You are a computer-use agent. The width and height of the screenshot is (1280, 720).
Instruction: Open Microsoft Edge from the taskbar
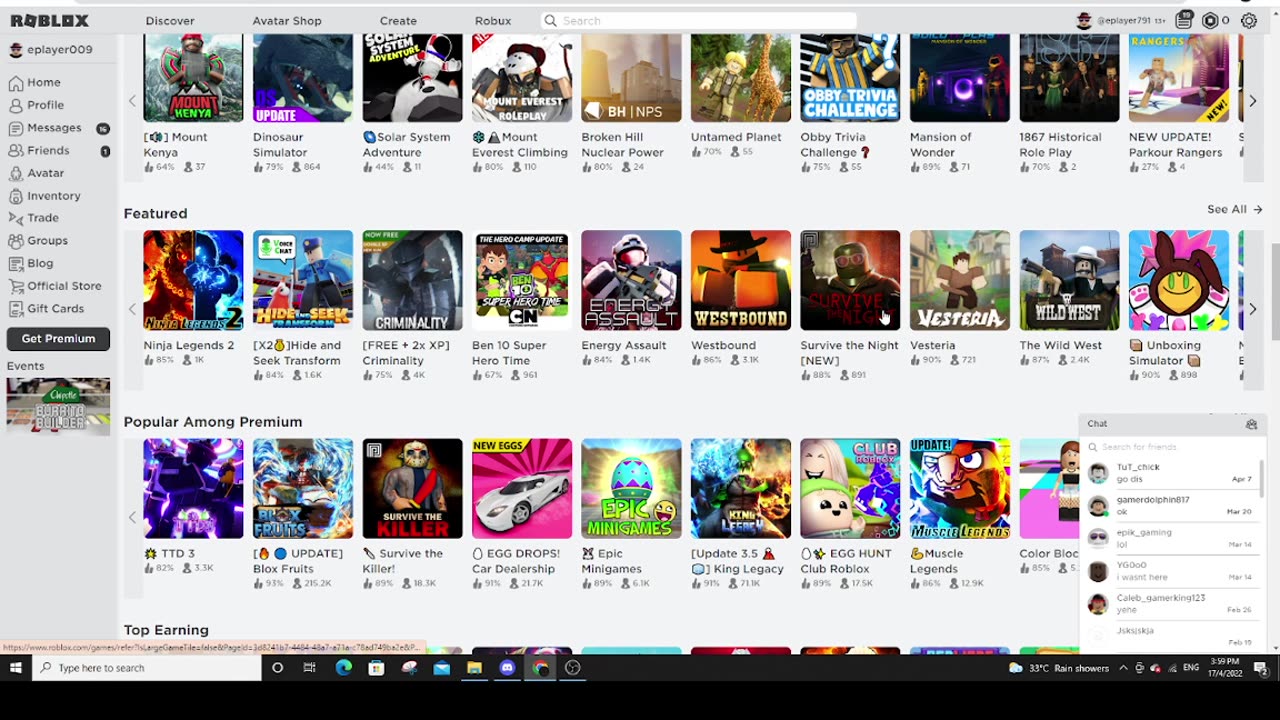(x=343, y=668)
